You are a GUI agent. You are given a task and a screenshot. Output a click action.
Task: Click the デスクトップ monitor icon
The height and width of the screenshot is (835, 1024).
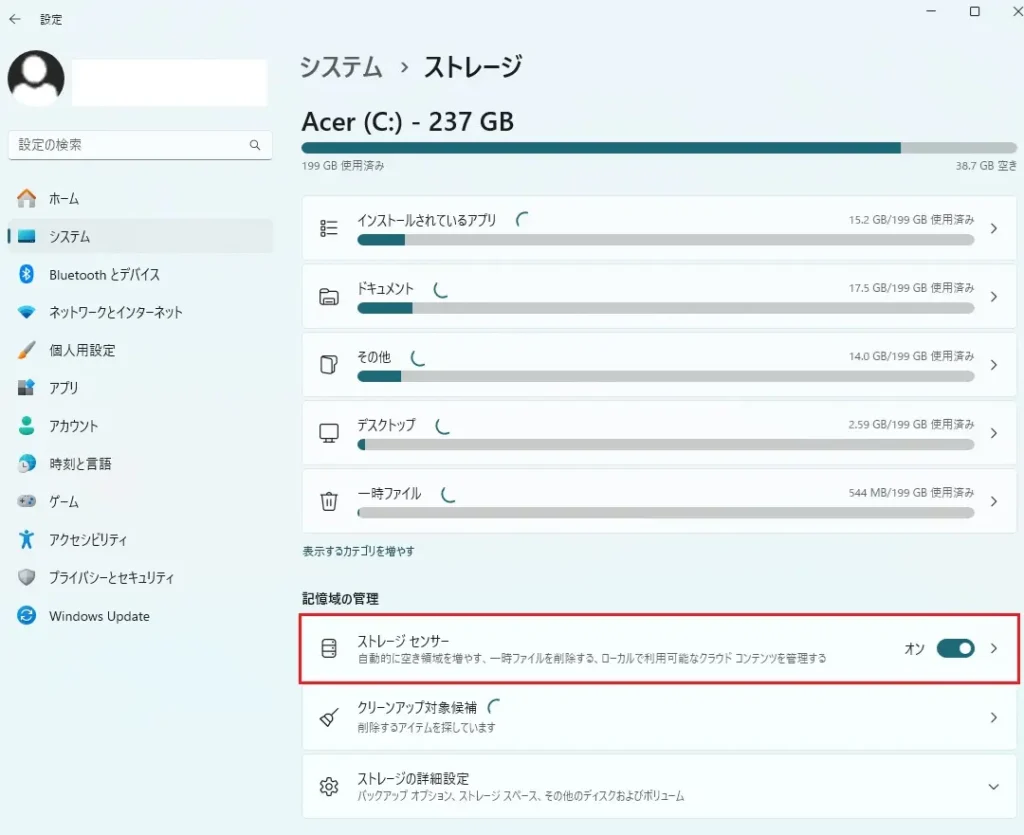point(328,433)
